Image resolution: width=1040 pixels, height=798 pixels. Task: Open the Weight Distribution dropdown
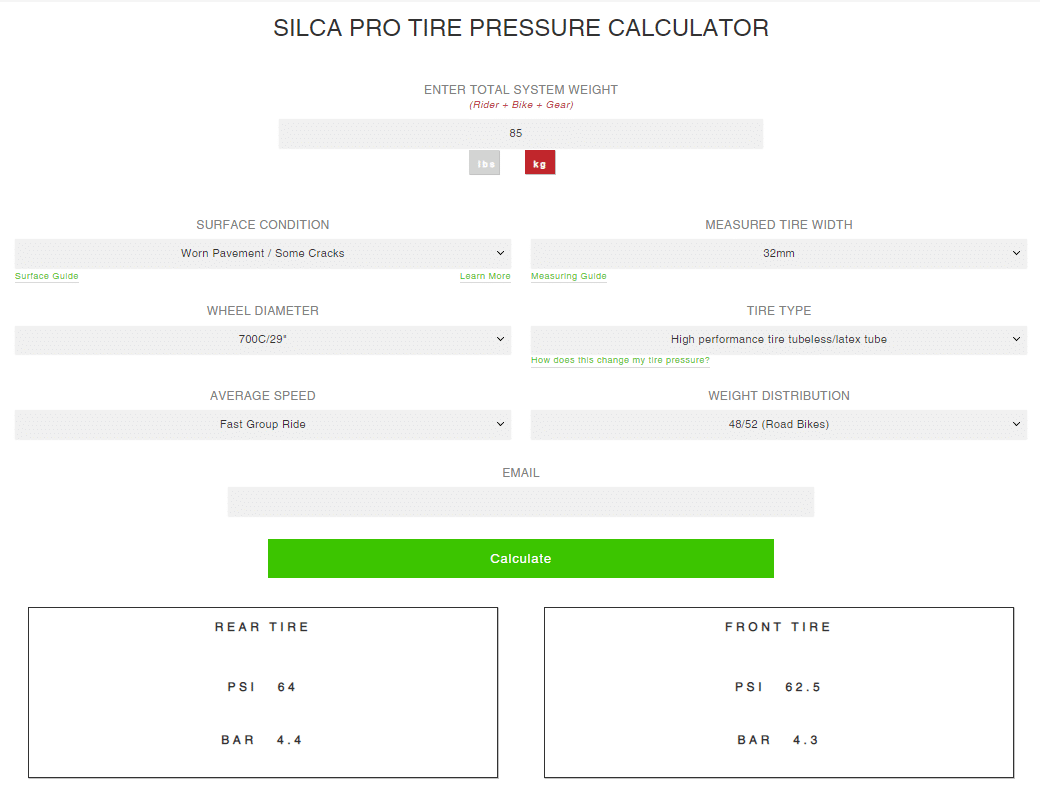779,425
